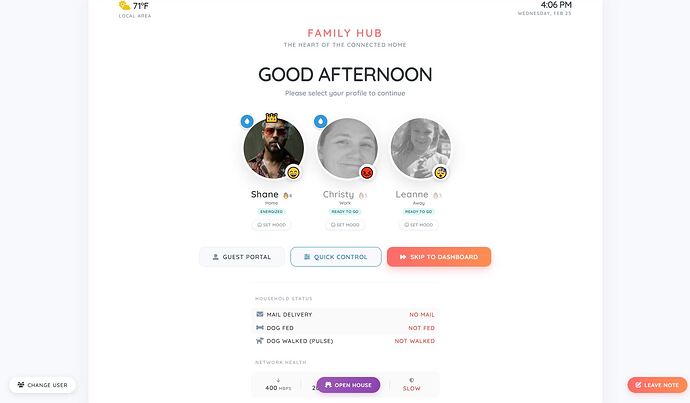The width and height of the screenshot is (690, 403).
Task: Click the weather sun-cloud icon
Action: click(124, 6)
